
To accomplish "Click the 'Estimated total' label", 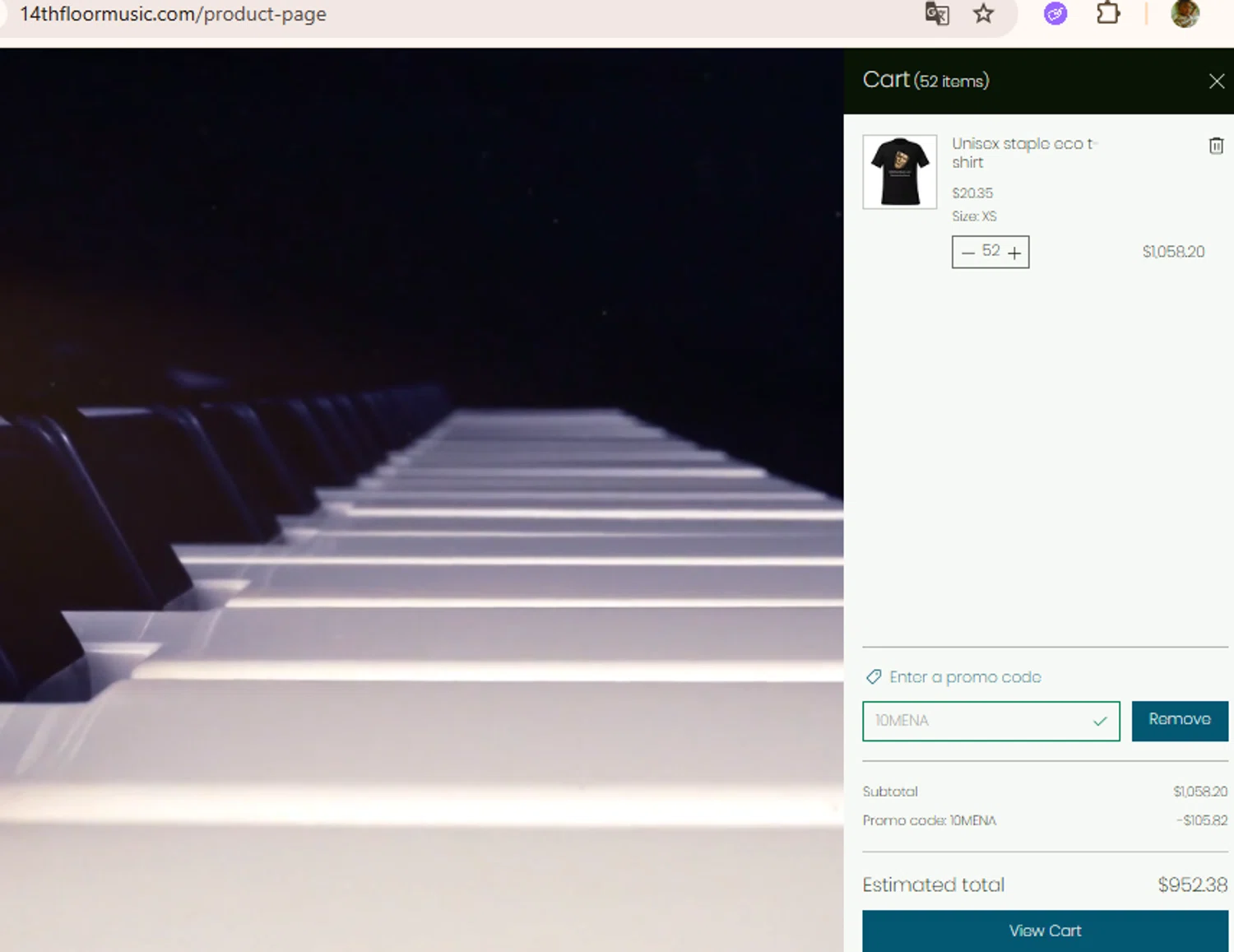I will (934, 885).
